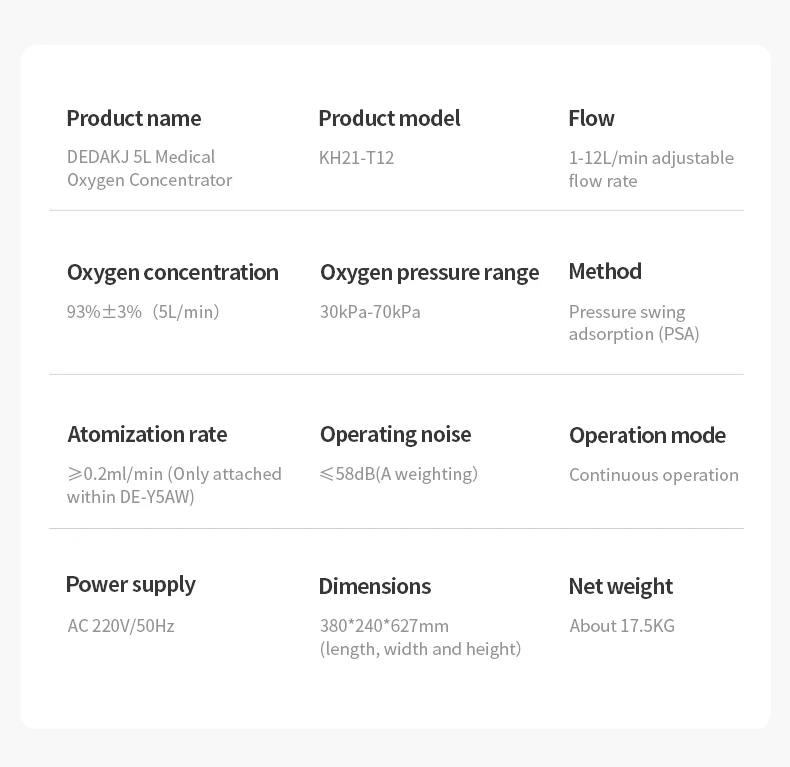The image size is (790, 767).
Task: Select the ≤58dB(A weighting) value
Action: (x=398, y=474)
